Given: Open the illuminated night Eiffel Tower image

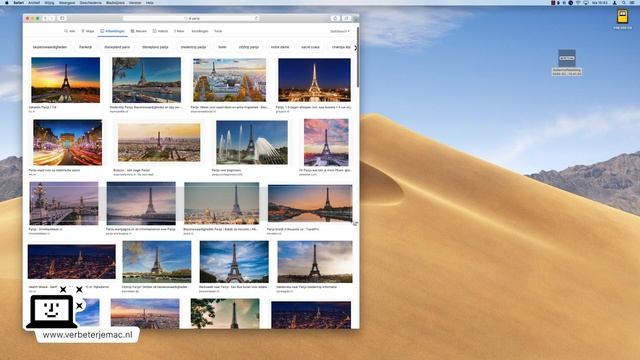Looking at the screenshot, I should (x=314, y=80).
